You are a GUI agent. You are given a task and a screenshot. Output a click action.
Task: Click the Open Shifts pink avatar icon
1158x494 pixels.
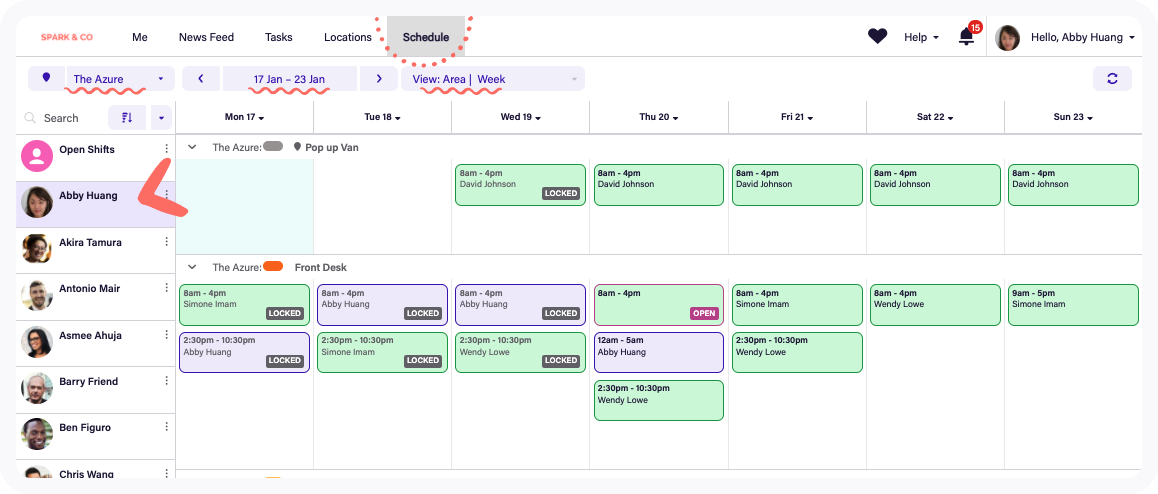pos(36,156)
